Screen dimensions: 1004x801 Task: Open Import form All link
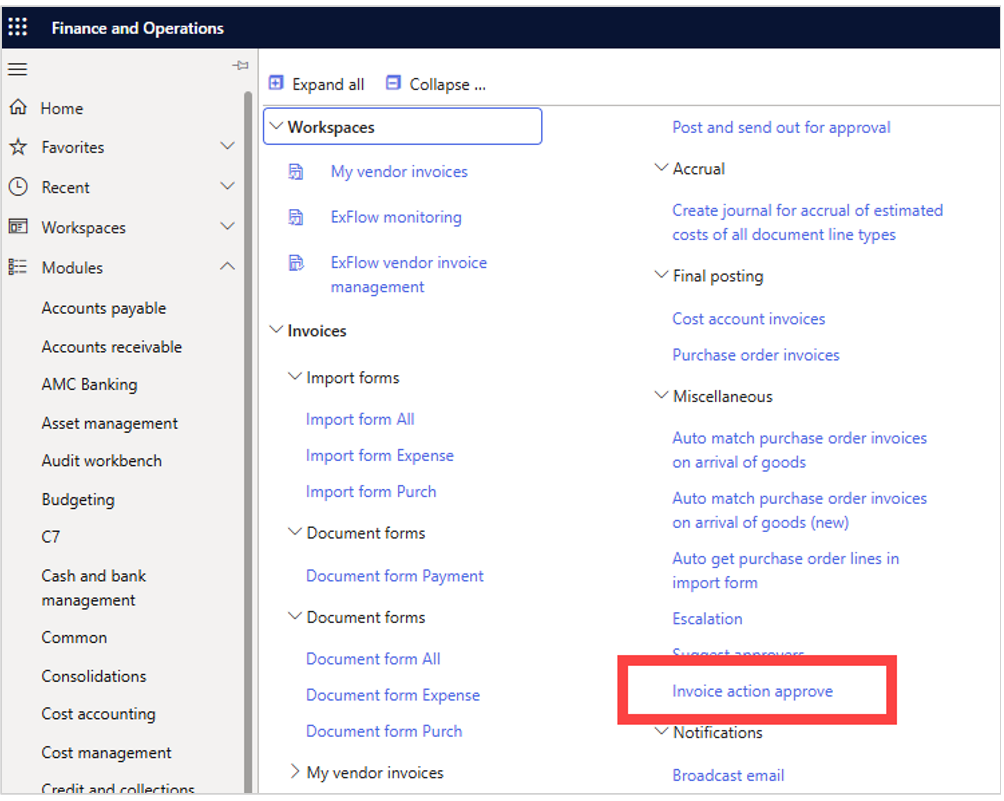[x=360, y=419]
